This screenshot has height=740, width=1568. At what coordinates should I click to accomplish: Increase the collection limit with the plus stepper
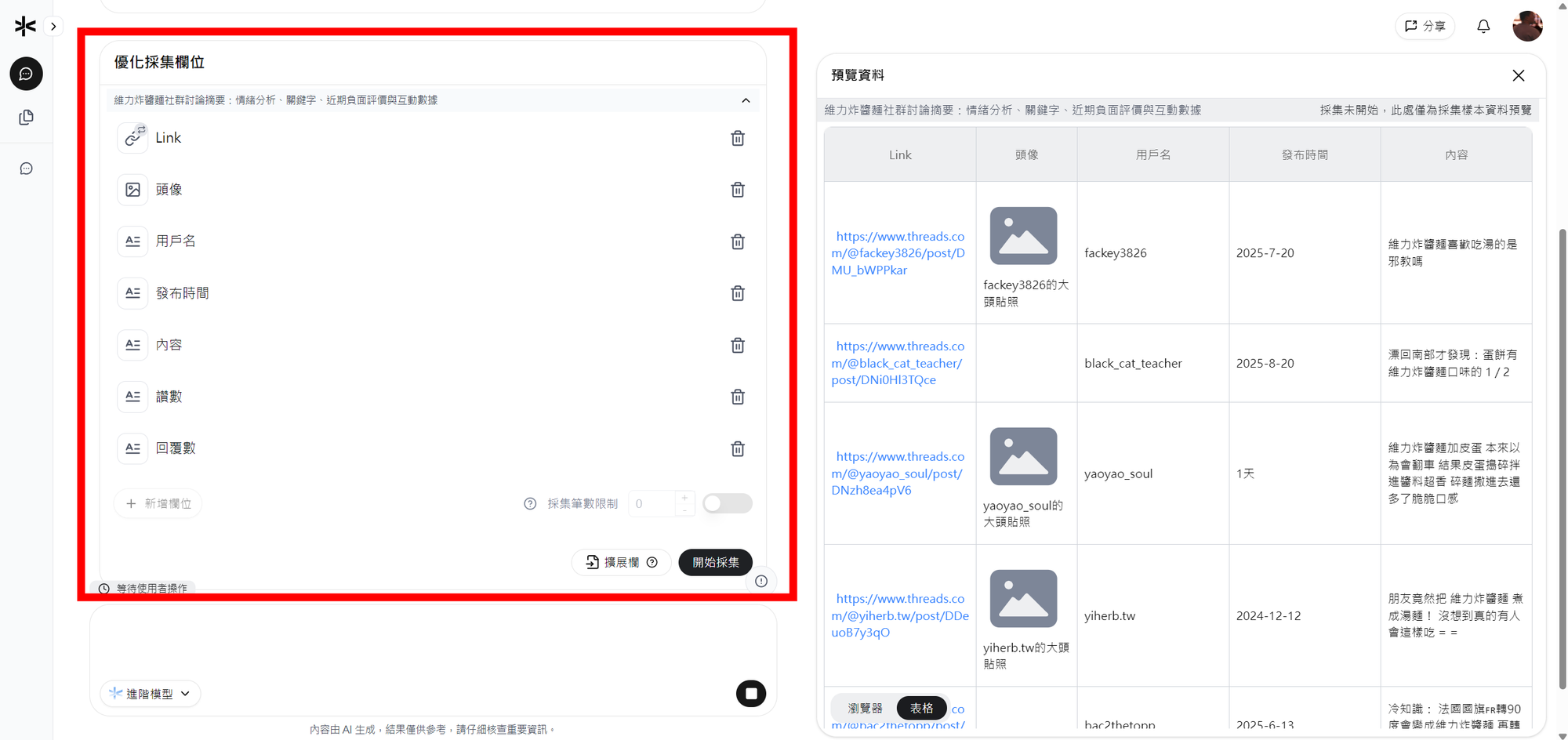tap(684, 497)
